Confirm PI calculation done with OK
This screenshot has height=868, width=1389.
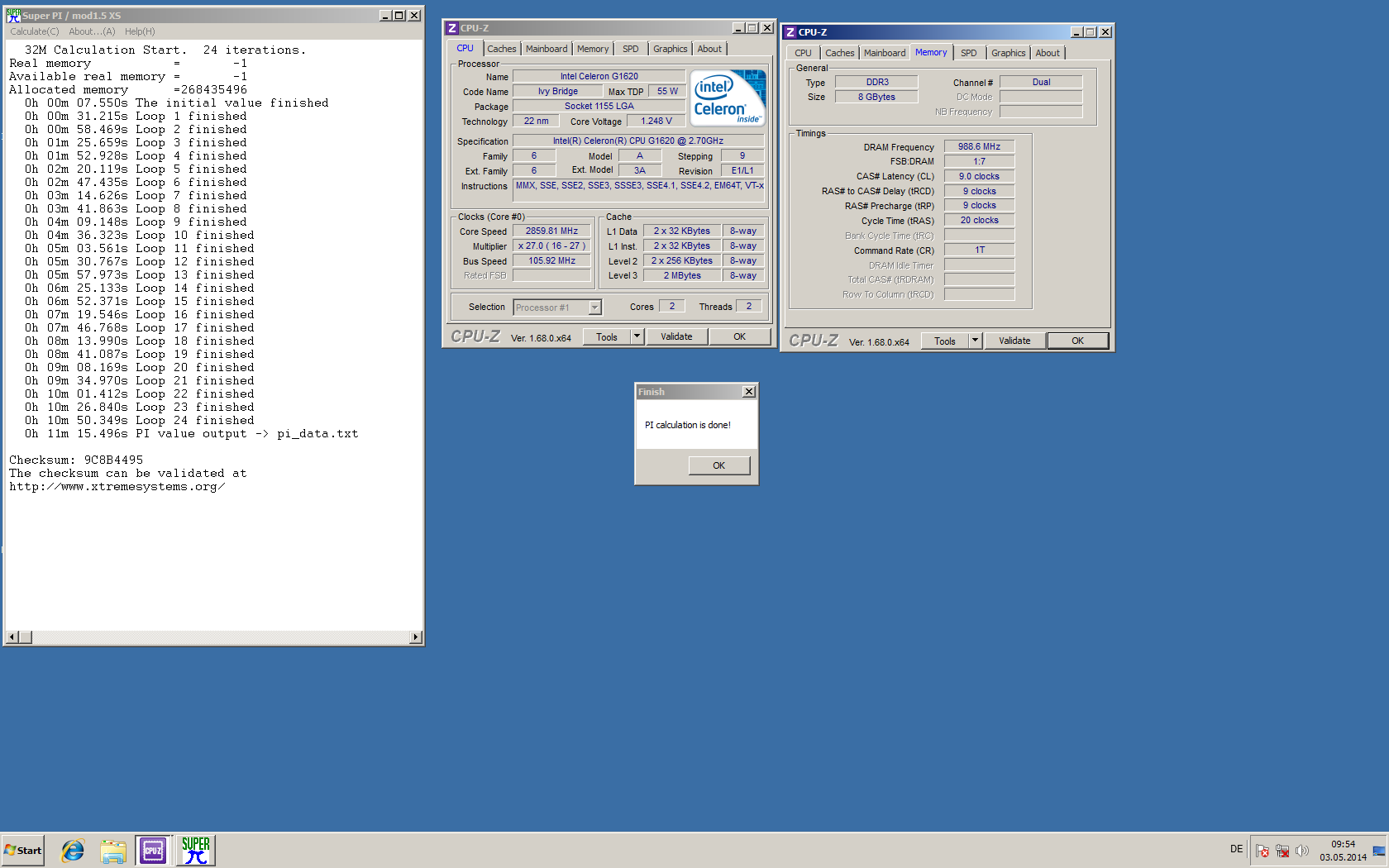(719, 465)
